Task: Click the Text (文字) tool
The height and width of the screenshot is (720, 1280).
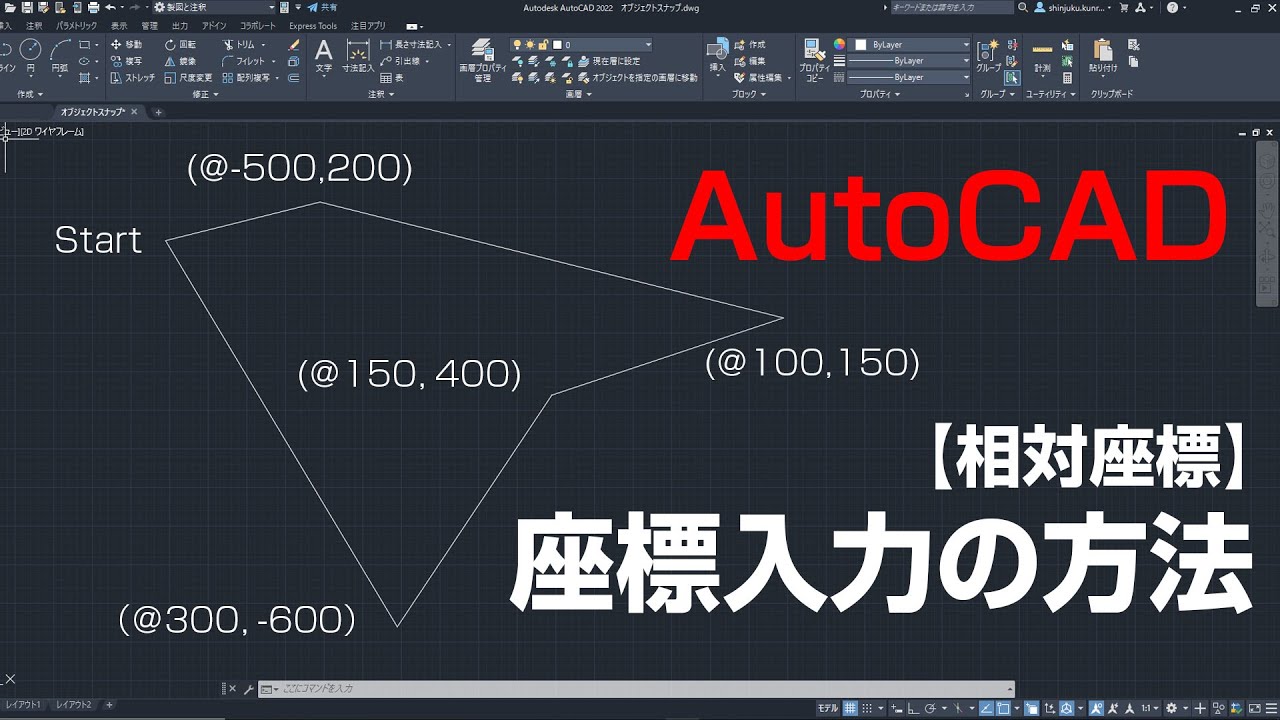Action: pos(323,57)
